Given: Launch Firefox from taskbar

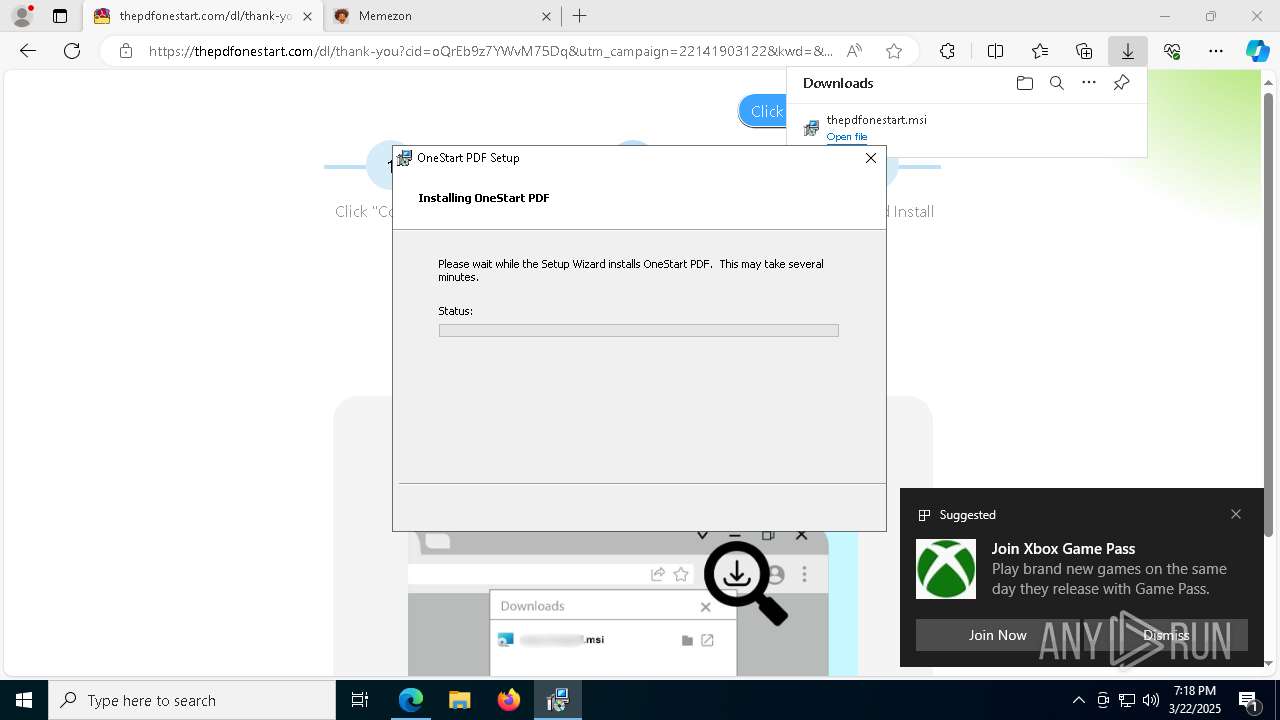Looking at the screenshot, I should click(509, 700).
